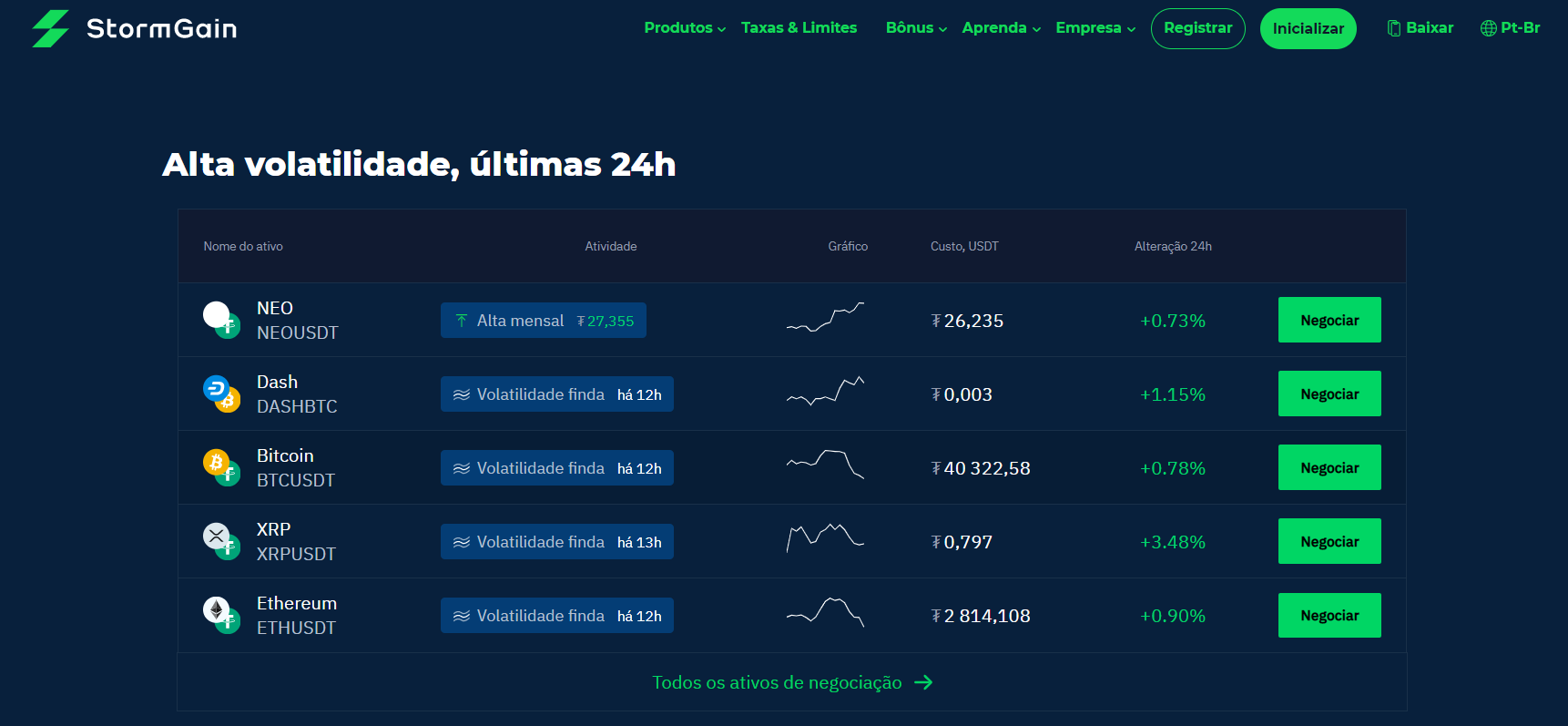Open the Taxas & Limites page
Screen dimensions: 1568x726
[799, 28]
